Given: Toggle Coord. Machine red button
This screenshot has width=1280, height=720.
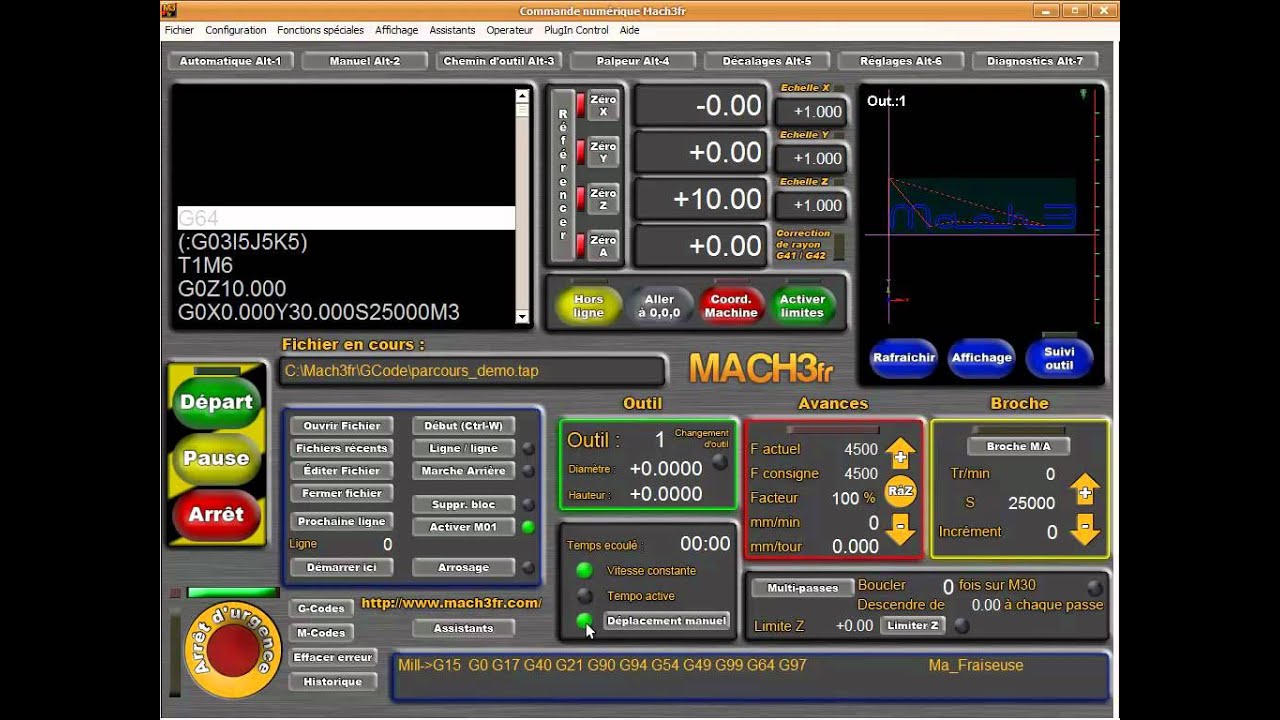Looking at the screenshot, I should (x=731, y=306).
